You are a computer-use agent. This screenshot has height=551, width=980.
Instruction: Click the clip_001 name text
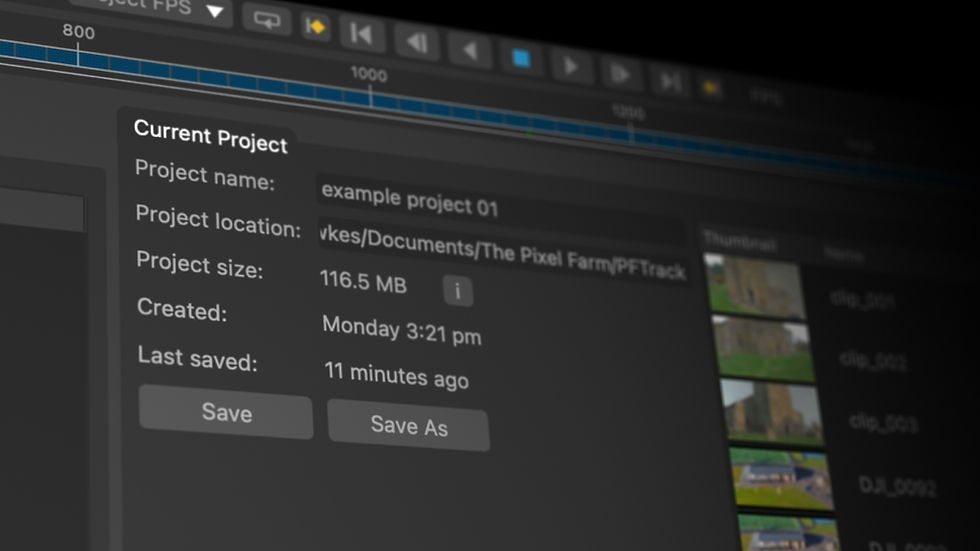[x=862, y=299]
